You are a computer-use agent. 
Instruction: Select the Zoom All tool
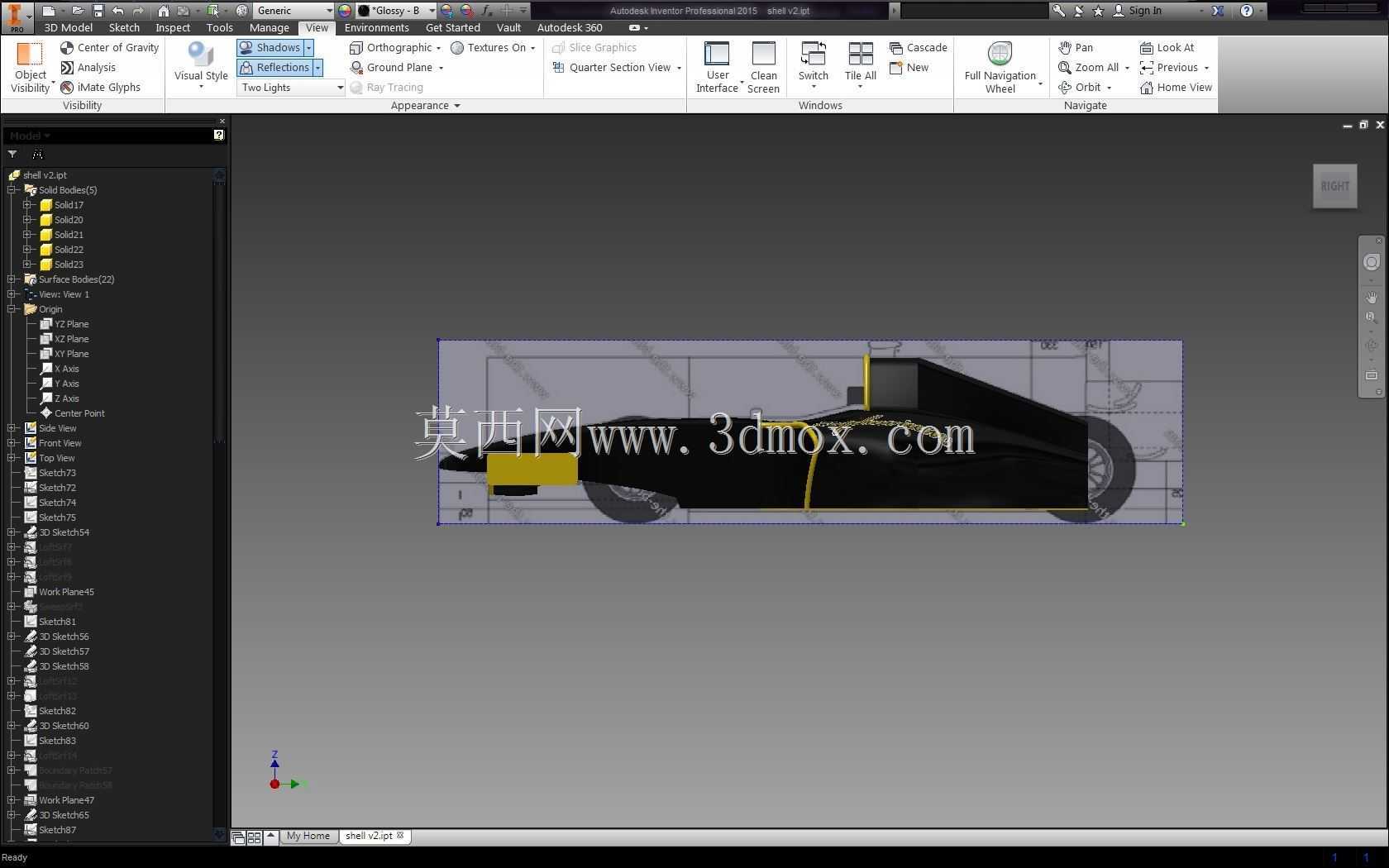tap(1089, 68)
